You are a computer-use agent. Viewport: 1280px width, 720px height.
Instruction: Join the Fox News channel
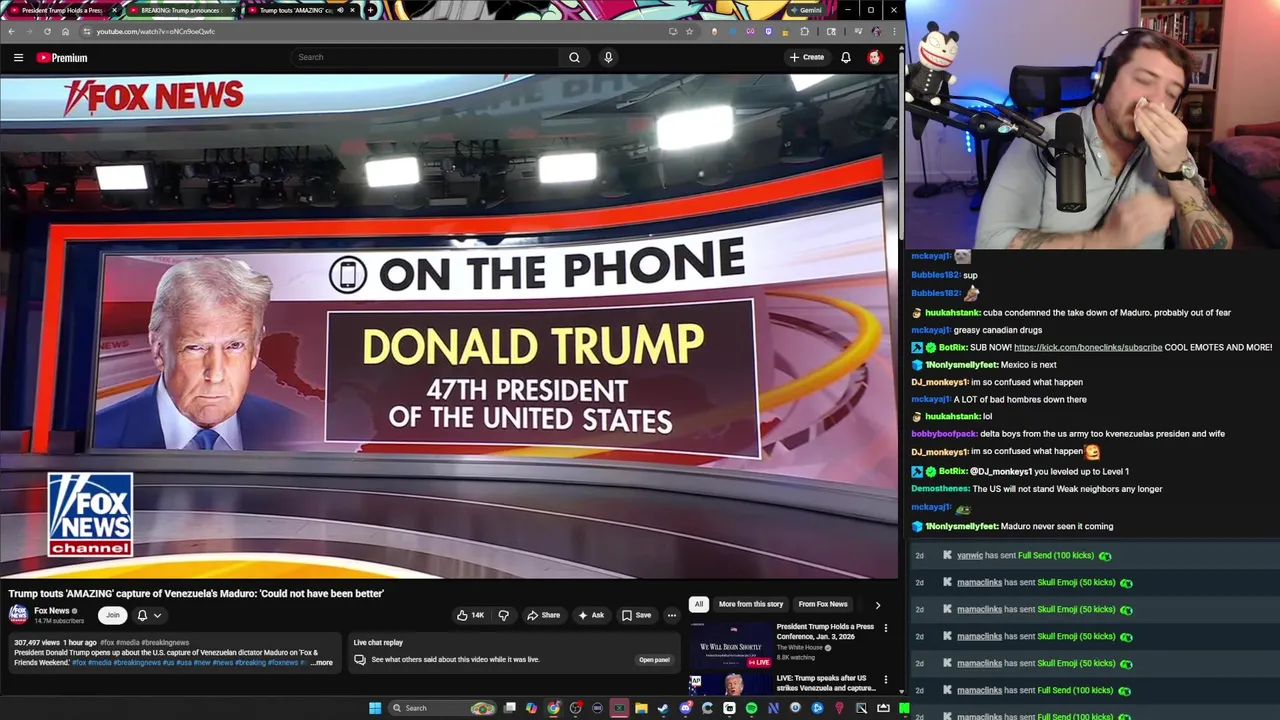point(113,615)
